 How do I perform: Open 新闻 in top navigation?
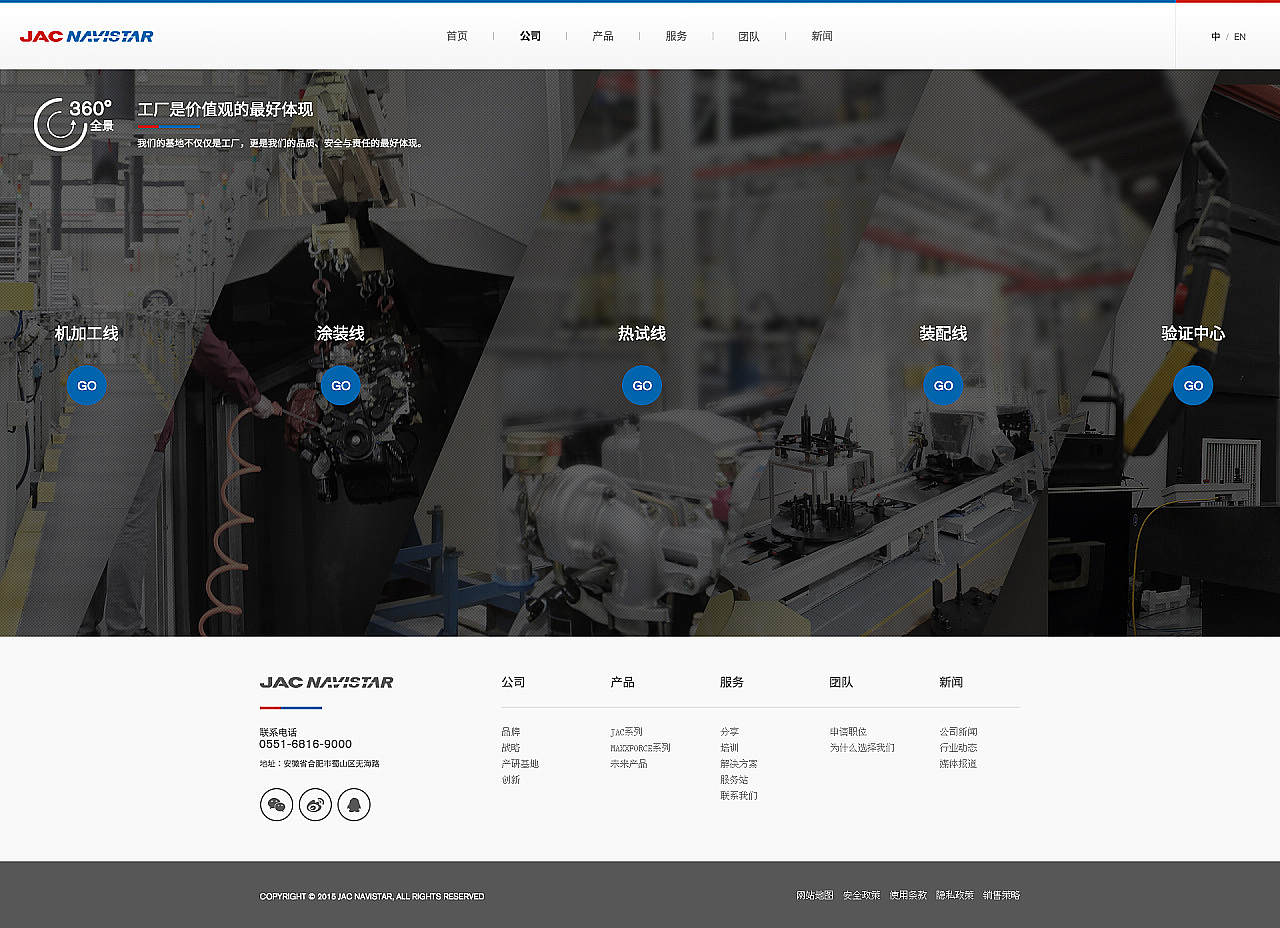click(822, 36)
